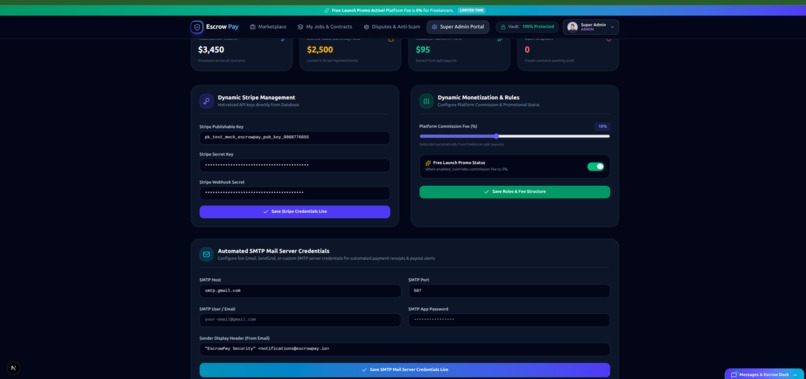This screenshot has height=379, width=806.
Task: Click the $95 platform fees value
Action: point(423,50)
